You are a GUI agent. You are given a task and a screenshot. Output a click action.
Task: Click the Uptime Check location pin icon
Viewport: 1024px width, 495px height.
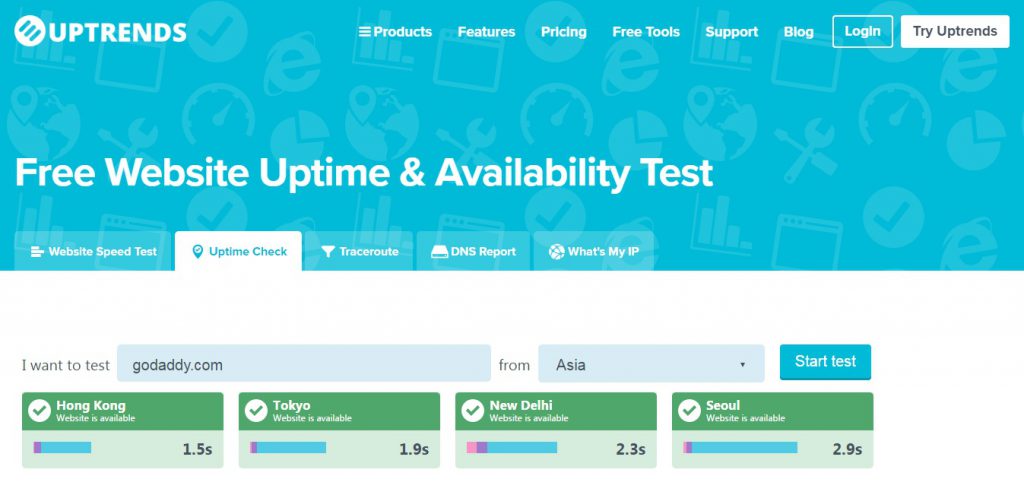pos(198,251)
